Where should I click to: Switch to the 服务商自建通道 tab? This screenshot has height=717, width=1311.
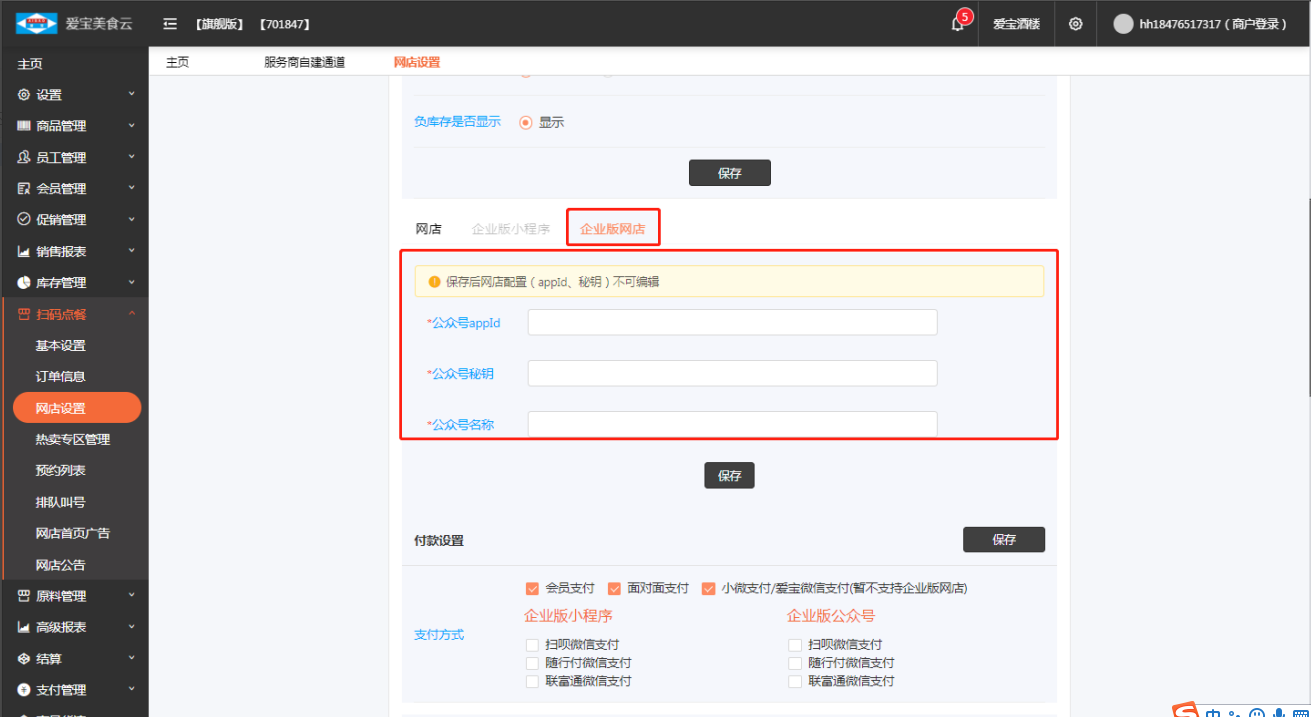(304, 62)
